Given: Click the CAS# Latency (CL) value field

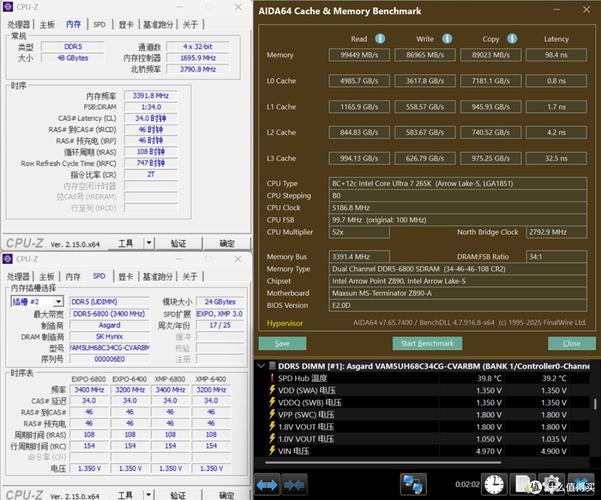Looking at the screenshot, I should click(148, 119).
